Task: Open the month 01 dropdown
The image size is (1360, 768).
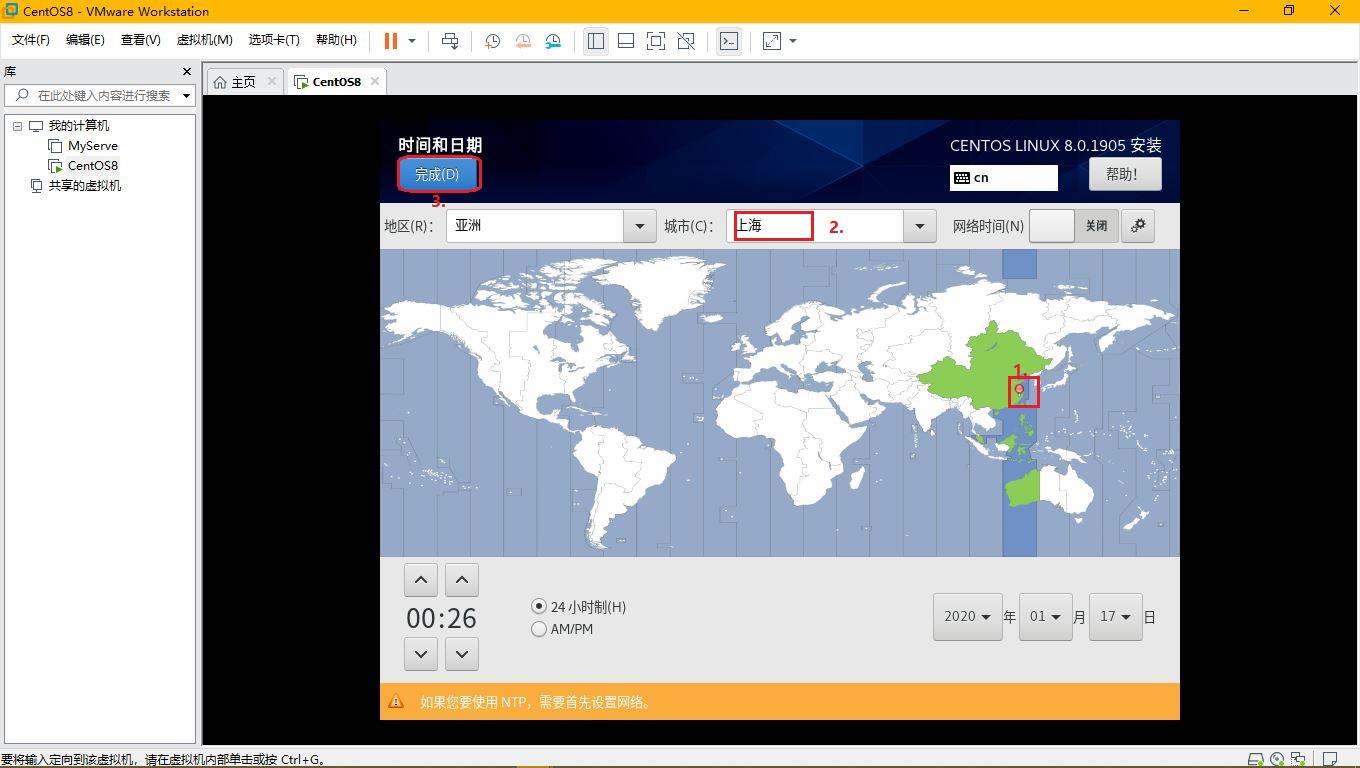Action: point(1045,617)
